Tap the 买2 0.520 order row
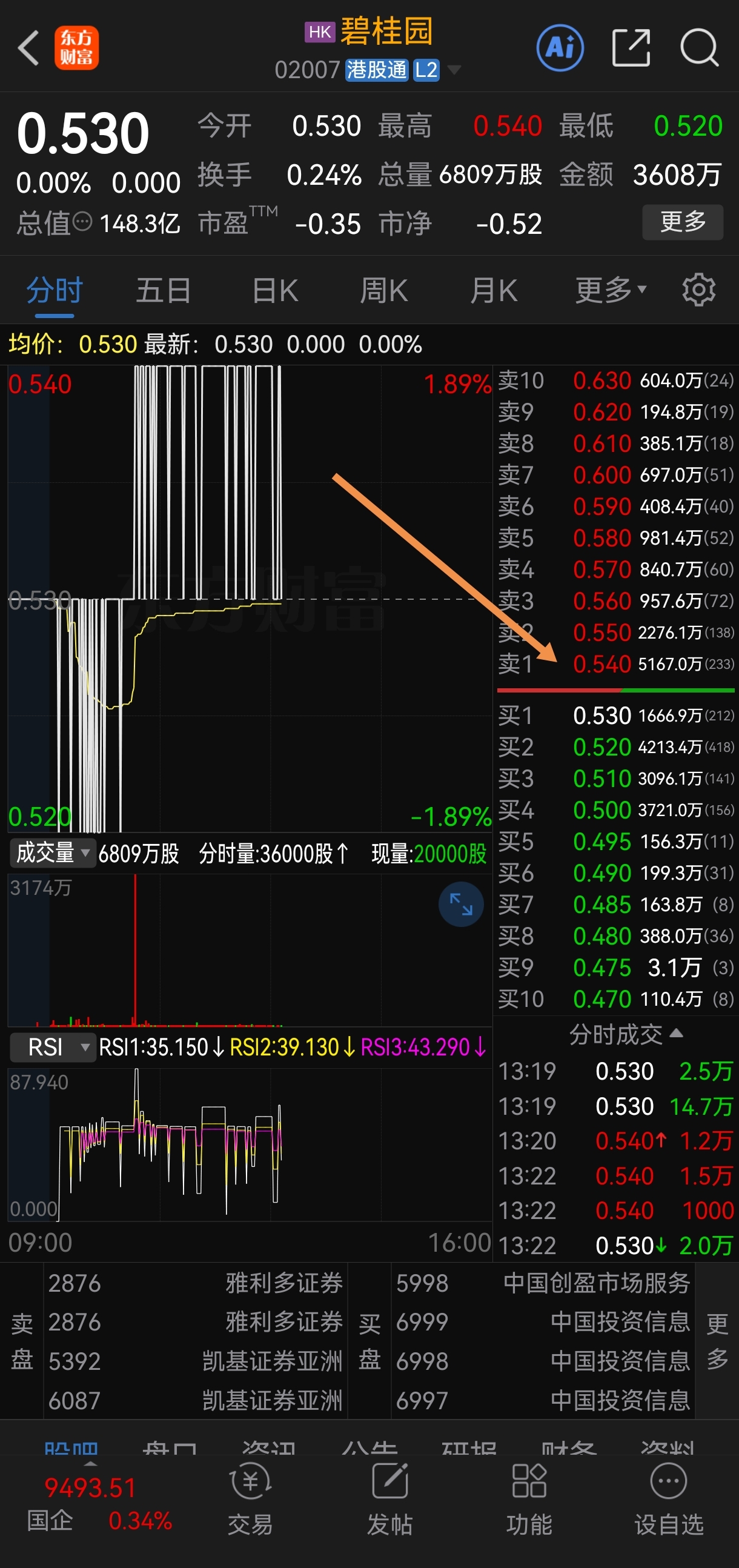This screenshot has width=739, height=1568. coord(615,748)
